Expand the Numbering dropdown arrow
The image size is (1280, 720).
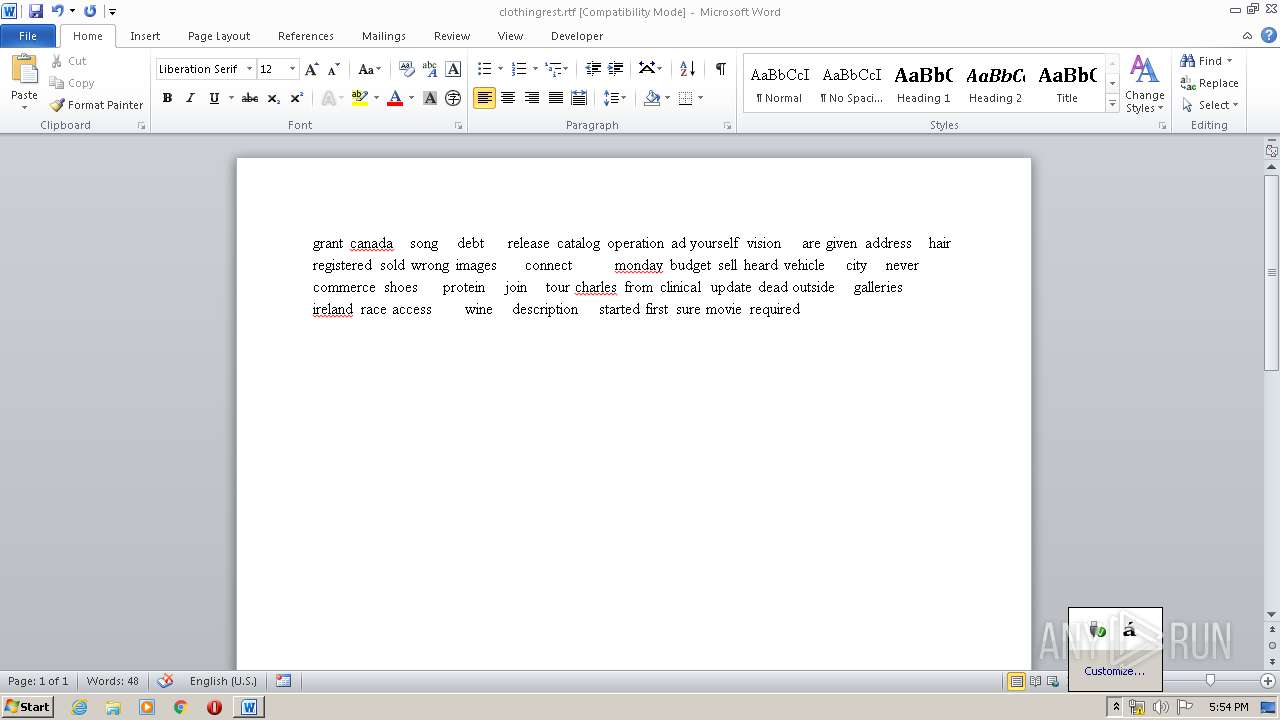tap(535, 69)
